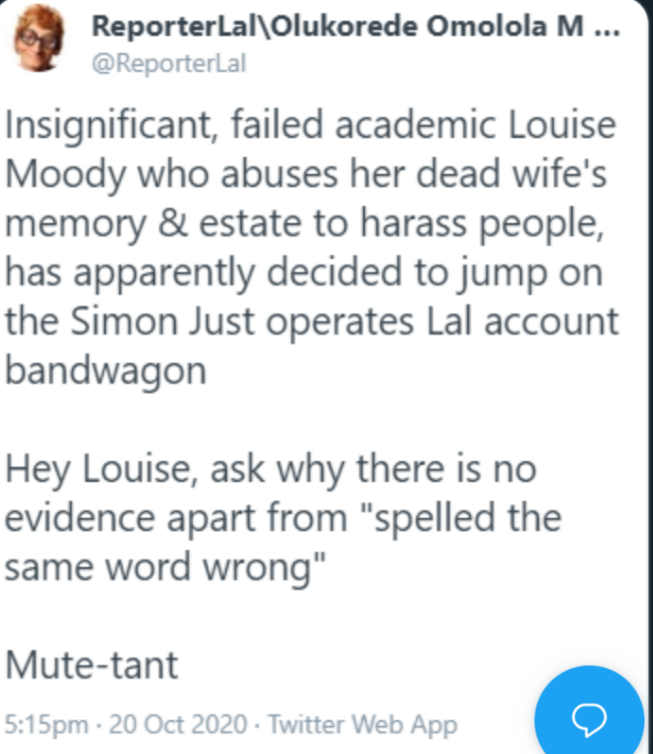653x754 pixels.
Task: Click the words Simon Just in the tweet
Action: 163,321
